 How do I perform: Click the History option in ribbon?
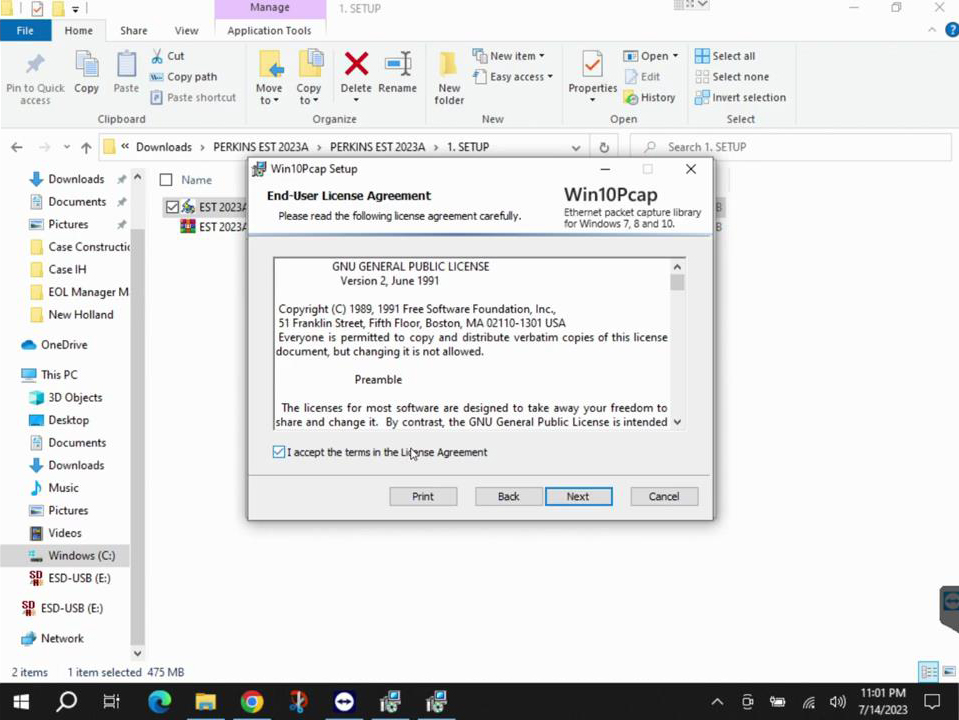pyautogui.click(x=650, y=98)
